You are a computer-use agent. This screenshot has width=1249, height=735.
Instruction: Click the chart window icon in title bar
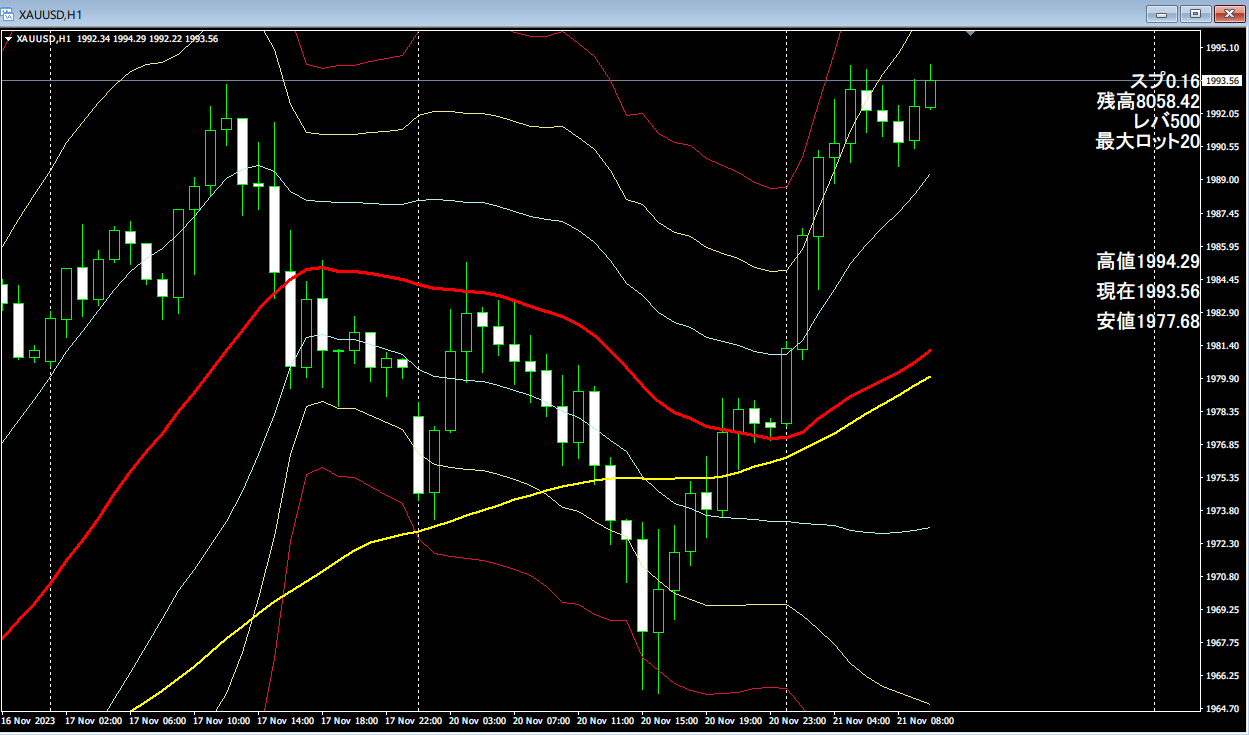tap(9, 13)
